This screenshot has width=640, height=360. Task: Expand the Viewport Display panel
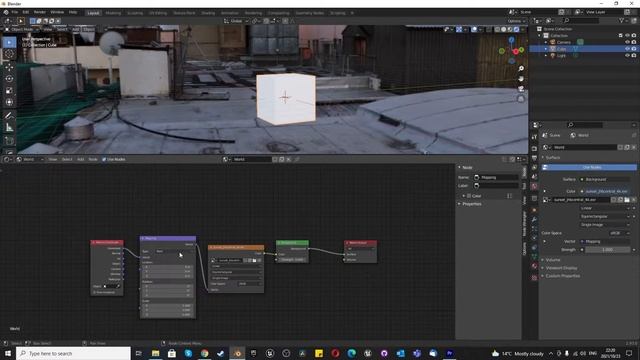point(561,268)
